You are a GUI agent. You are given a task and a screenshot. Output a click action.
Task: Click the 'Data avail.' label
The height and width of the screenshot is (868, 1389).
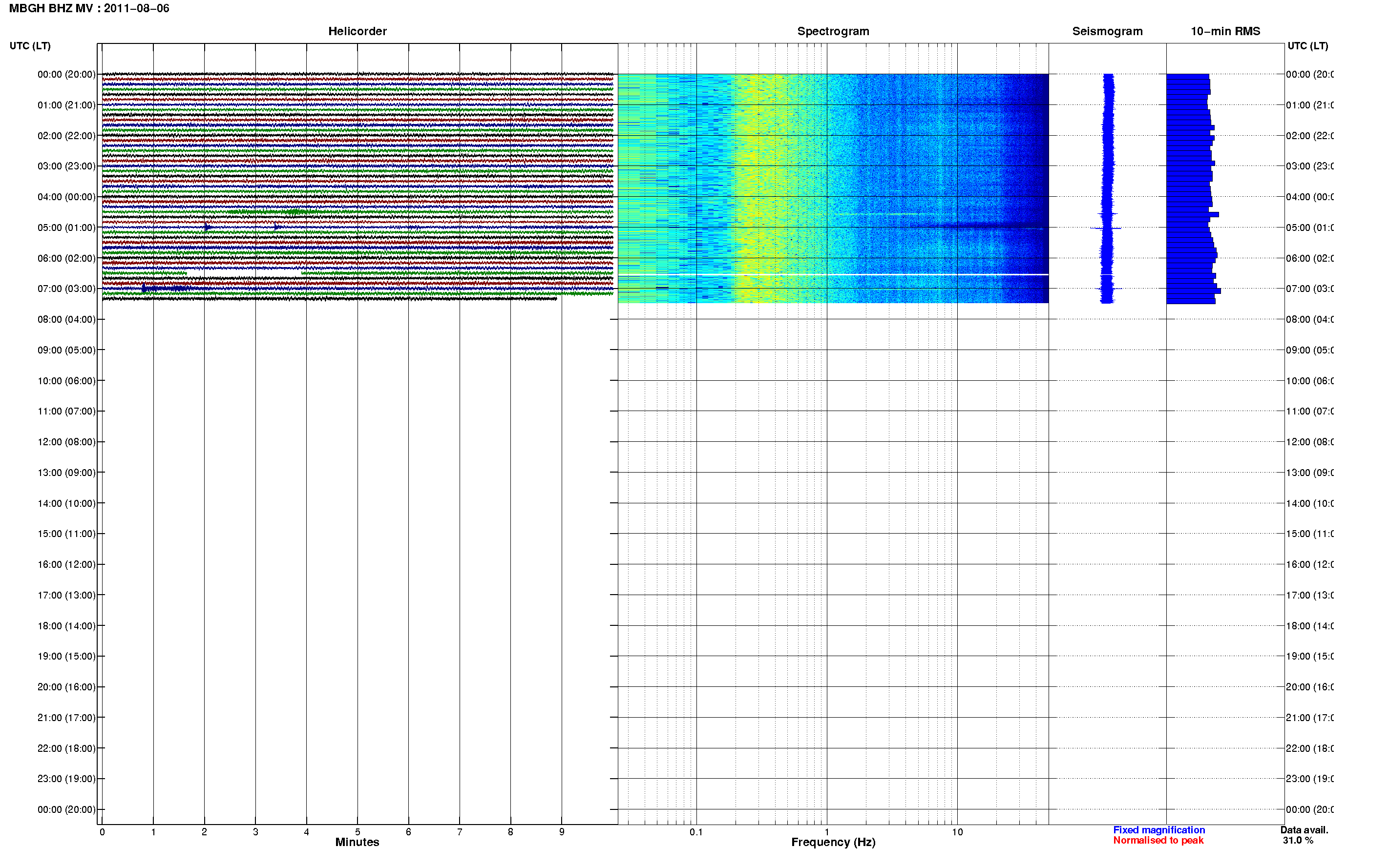pyautogui.click(x=1304, y=830)
